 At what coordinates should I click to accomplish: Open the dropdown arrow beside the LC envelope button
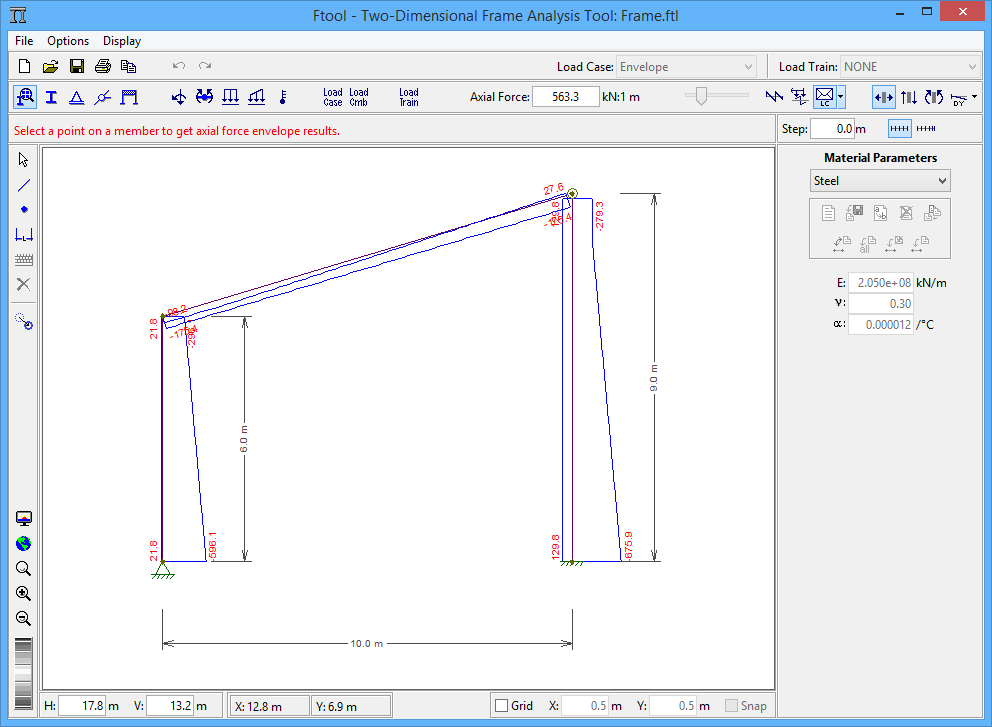point(842,97)
